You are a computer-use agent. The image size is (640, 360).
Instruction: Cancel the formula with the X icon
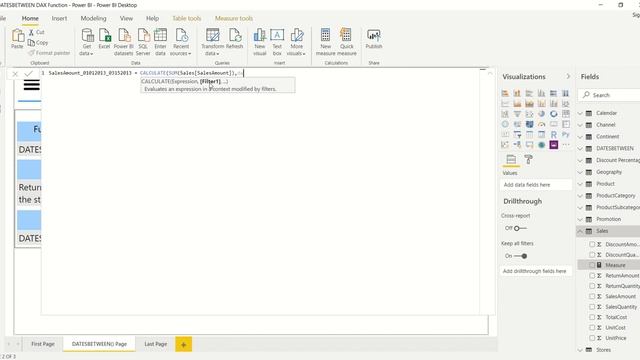tap(15, 74)
